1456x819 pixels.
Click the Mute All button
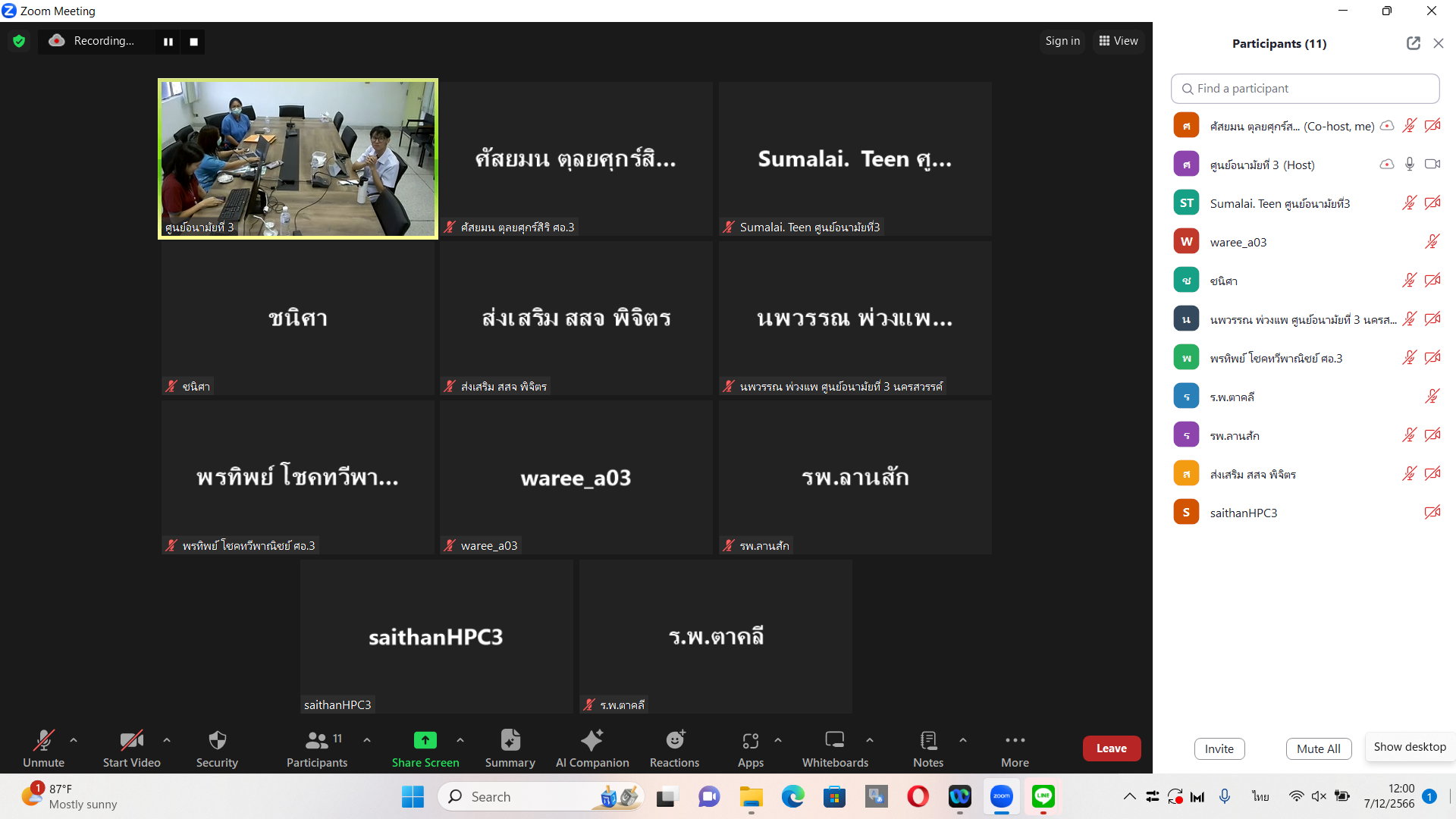tap(1319, 748)
